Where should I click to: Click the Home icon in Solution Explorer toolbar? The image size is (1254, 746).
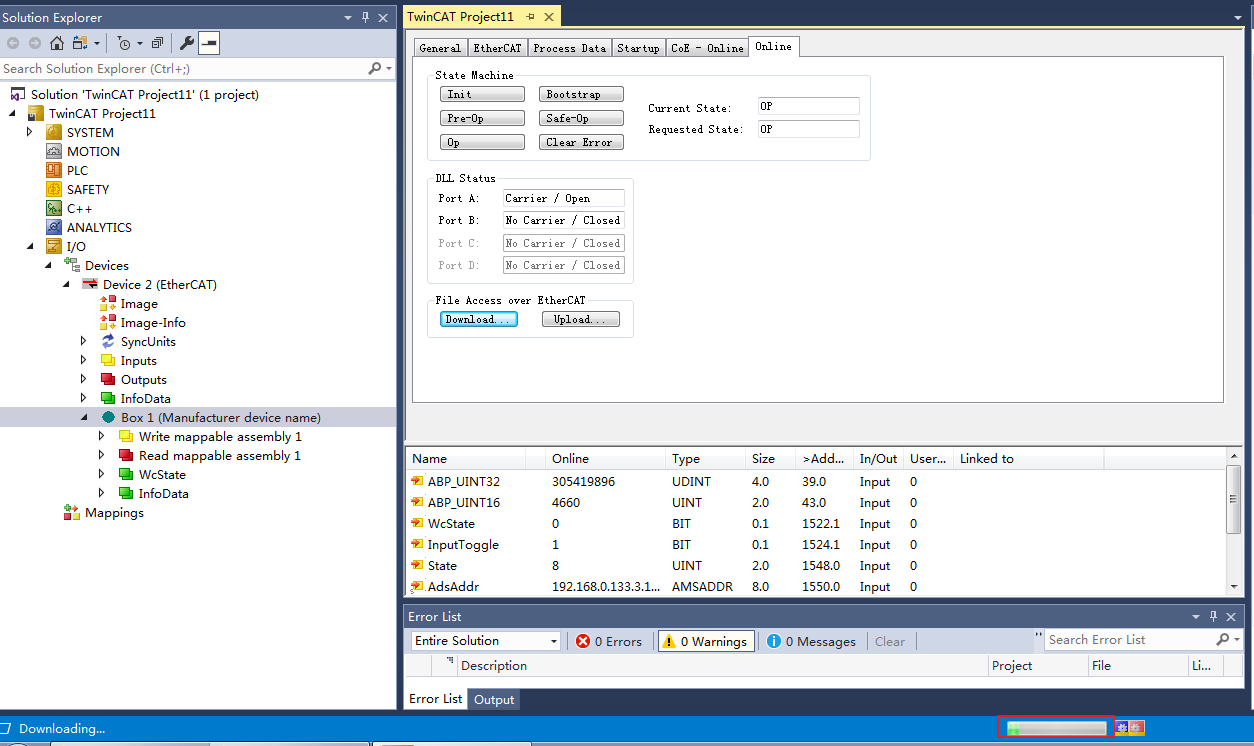pyautogui.click(x=56, y=43)
